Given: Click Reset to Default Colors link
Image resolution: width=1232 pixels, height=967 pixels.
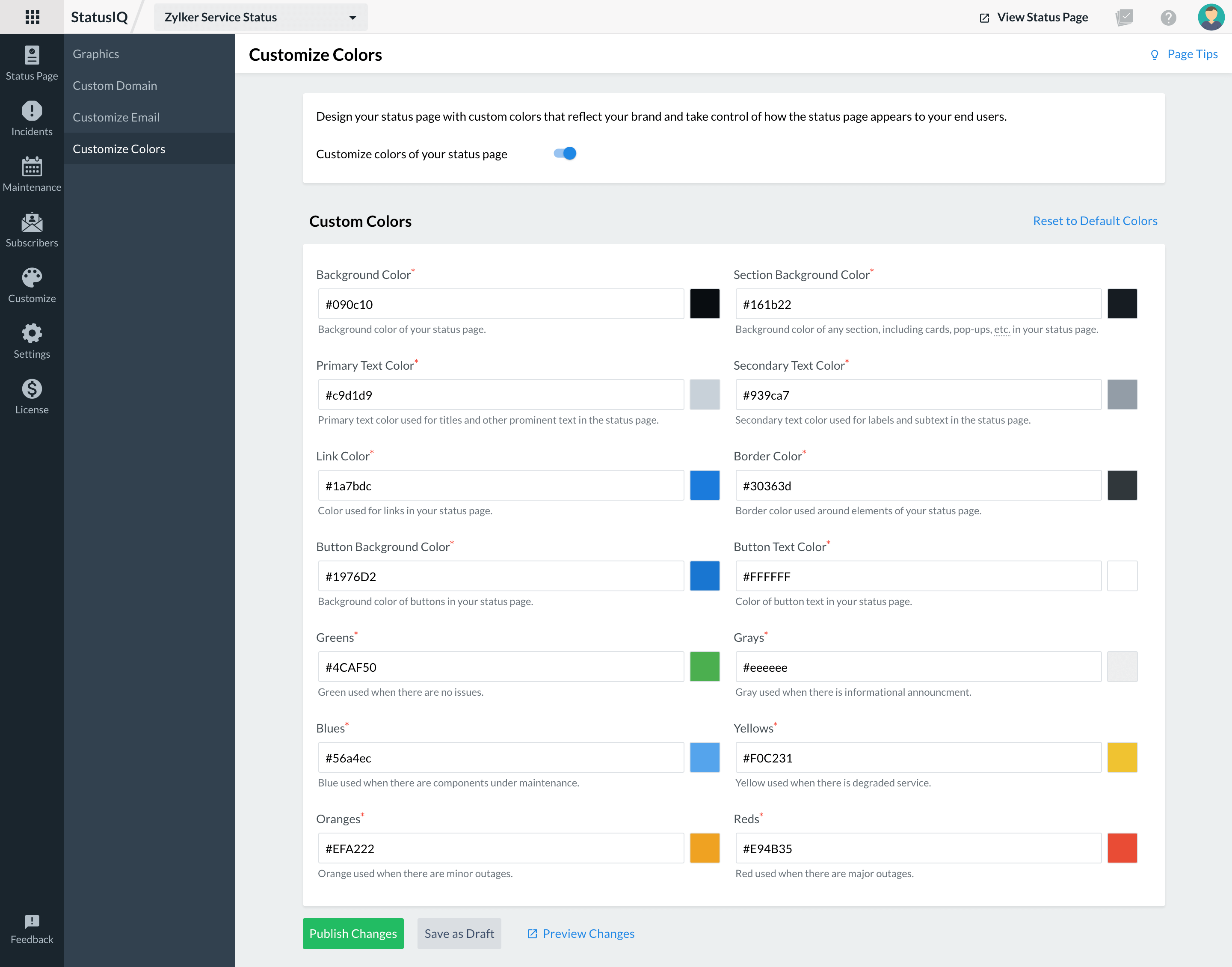Looking at the screenshot, I should [1095, 221].
